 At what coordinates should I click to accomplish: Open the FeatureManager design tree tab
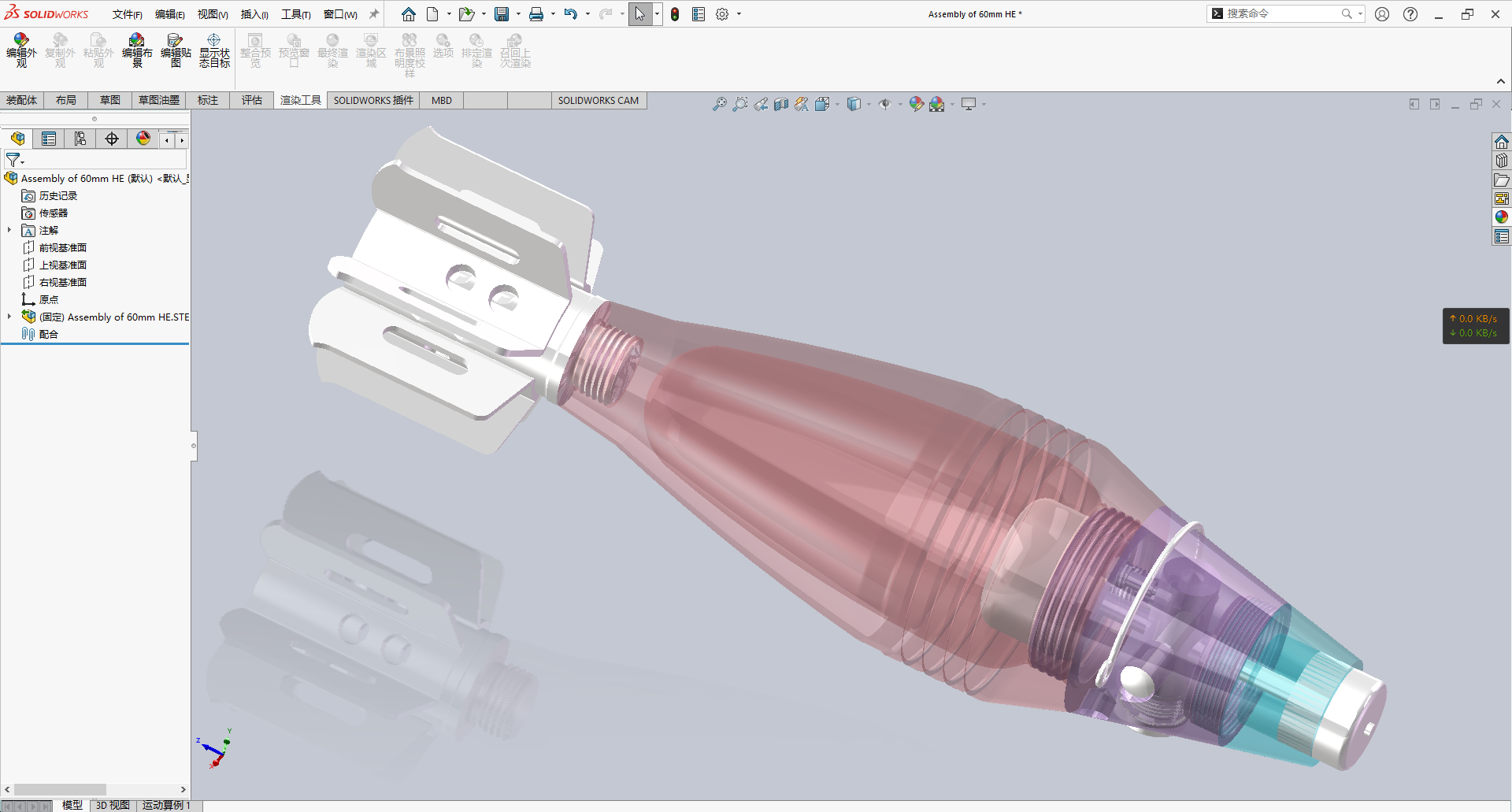pos(17,139)
